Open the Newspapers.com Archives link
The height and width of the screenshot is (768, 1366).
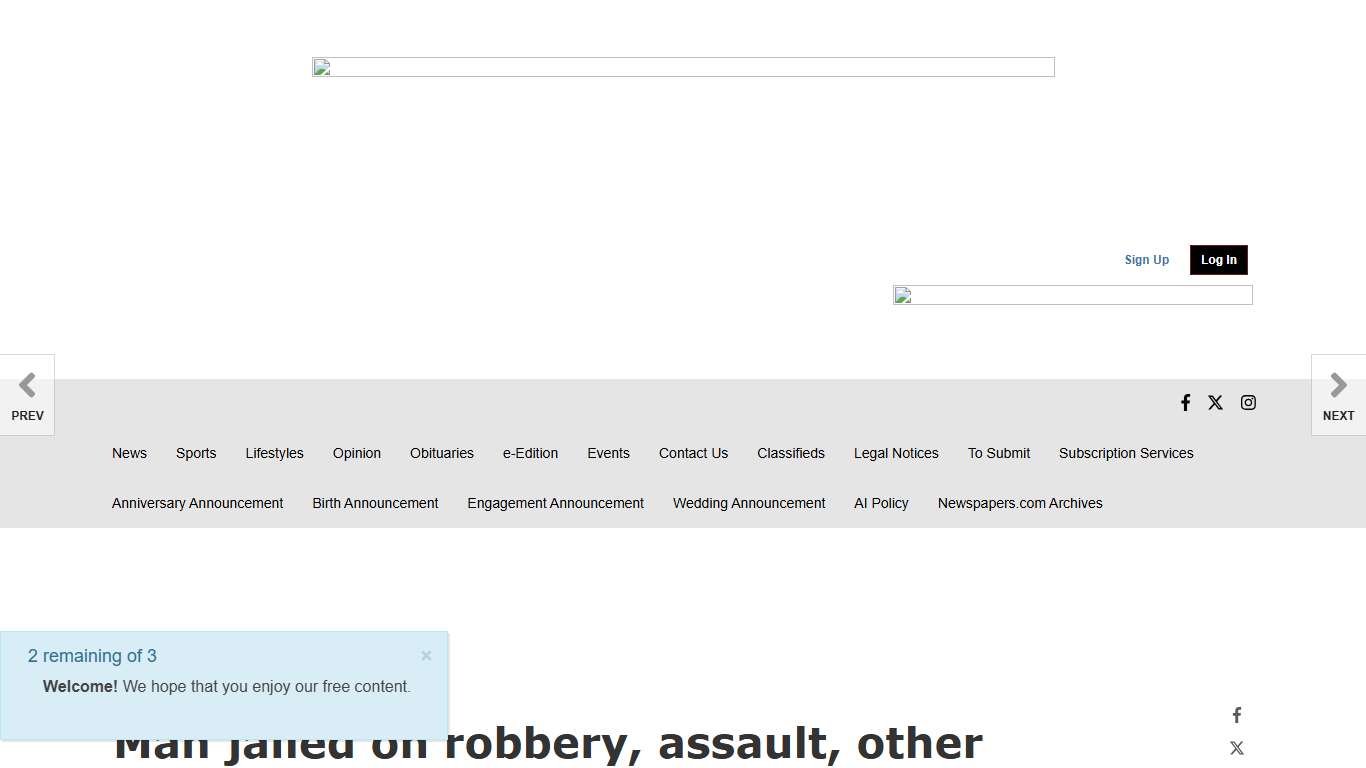1020,503
